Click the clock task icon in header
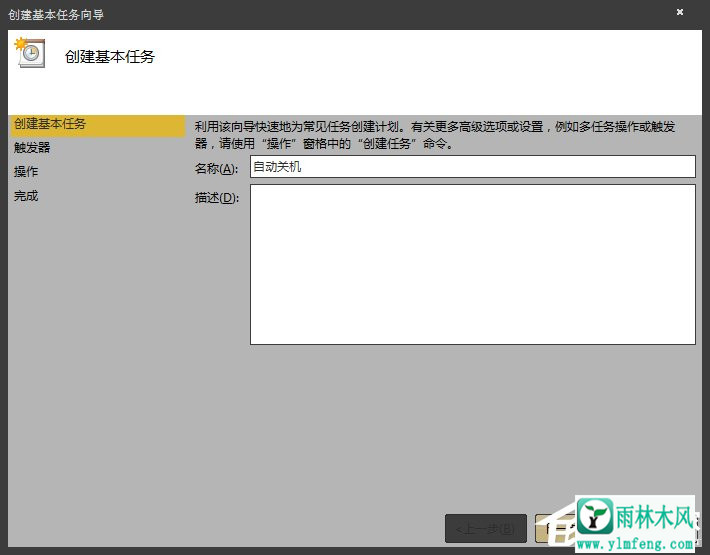 [30, 53]
